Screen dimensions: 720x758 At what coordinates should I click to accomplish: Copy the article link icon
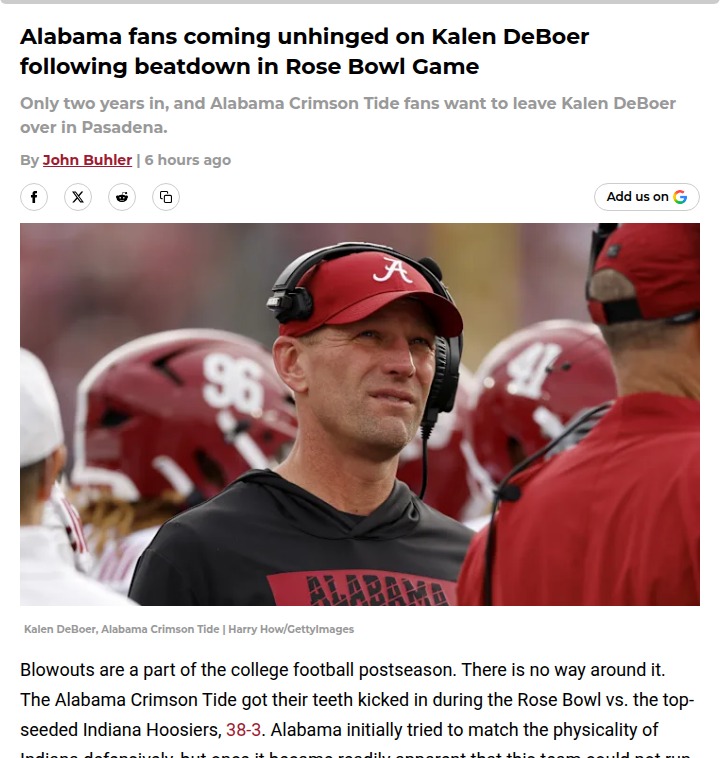coord(166,197)
